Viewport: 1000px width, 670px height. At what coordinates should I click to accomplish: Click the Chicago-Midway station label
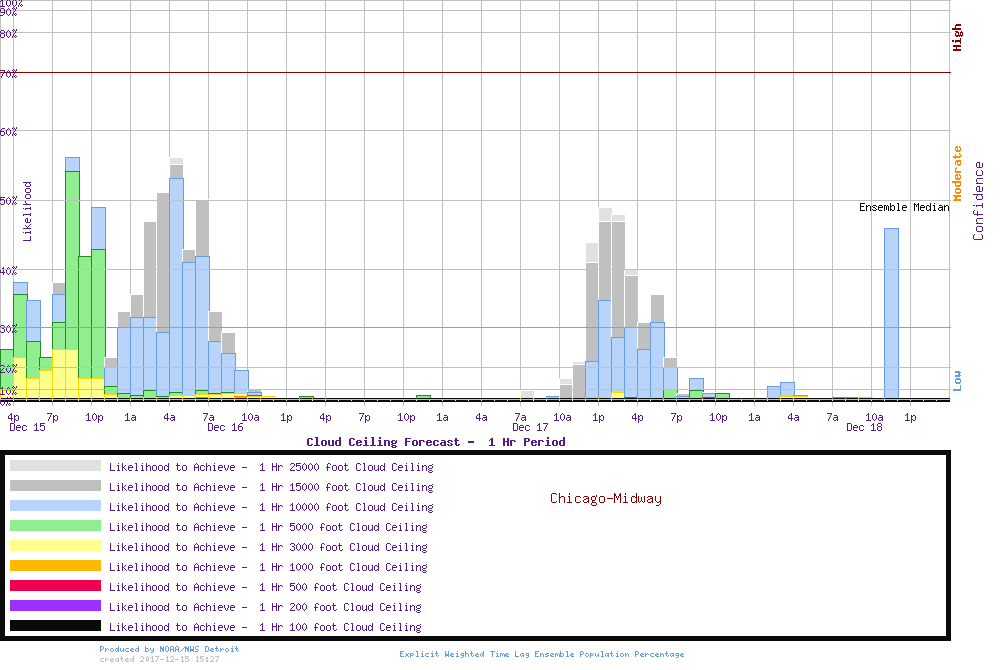click(605, 498)
